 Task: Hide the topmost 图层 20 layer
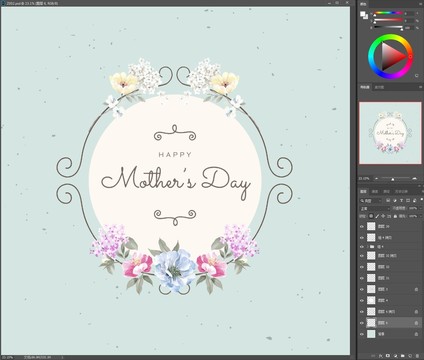tap(362, 226)
